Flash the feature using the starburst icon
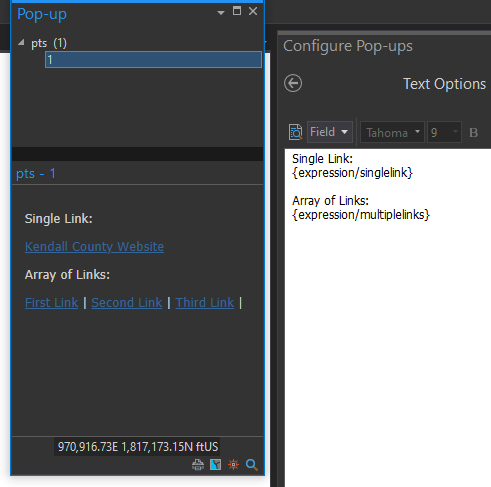Screen dimensions: 491x487 click(233, 464)
